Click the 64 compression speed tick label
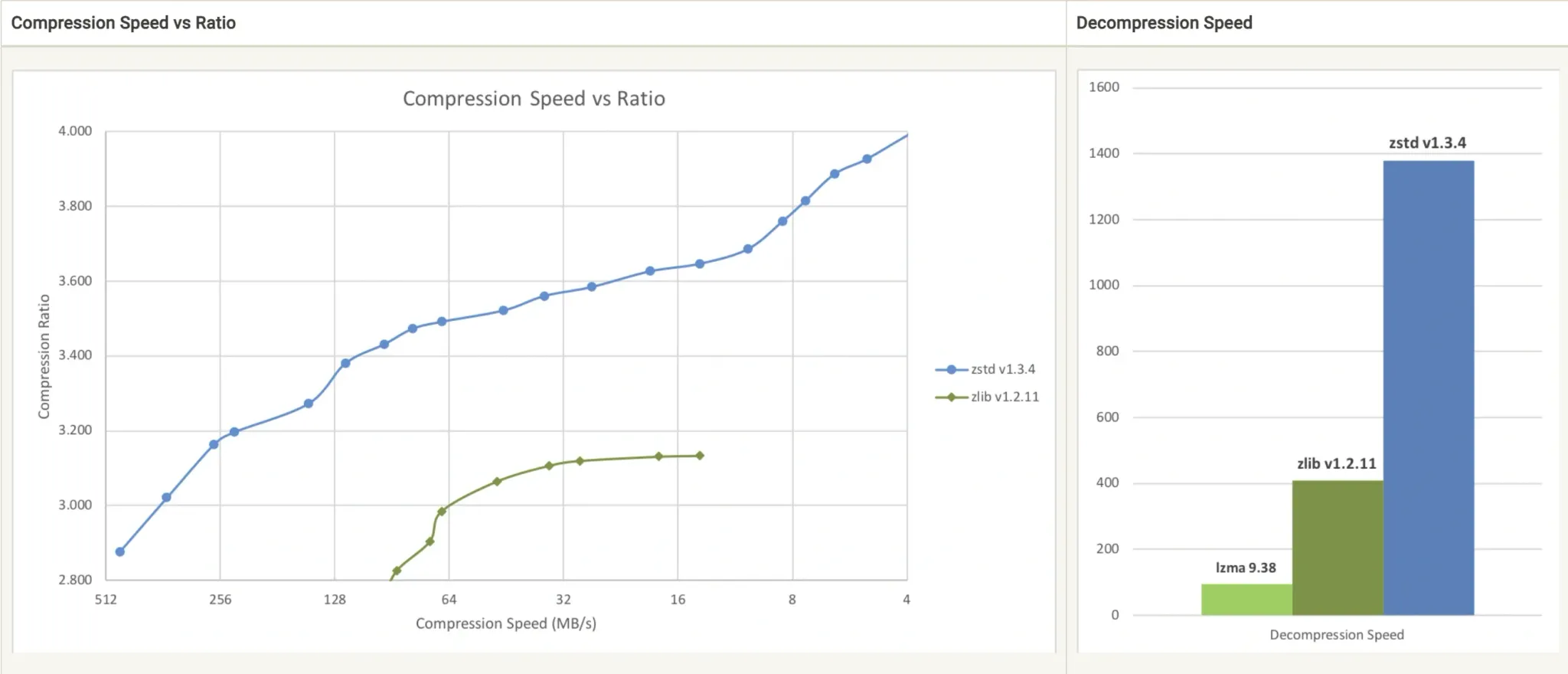 coord(449,600)
